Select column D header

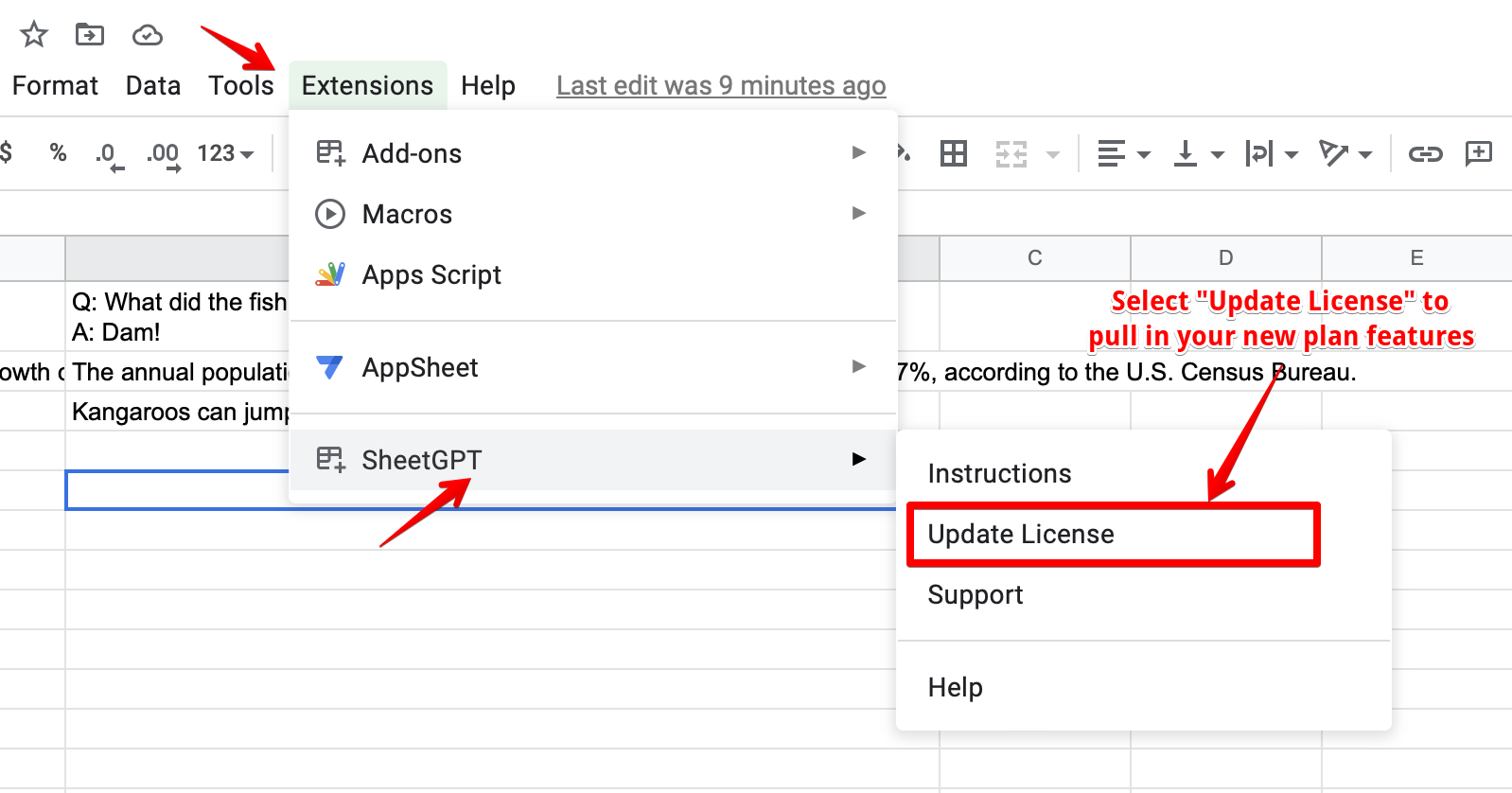(1225, 257)
